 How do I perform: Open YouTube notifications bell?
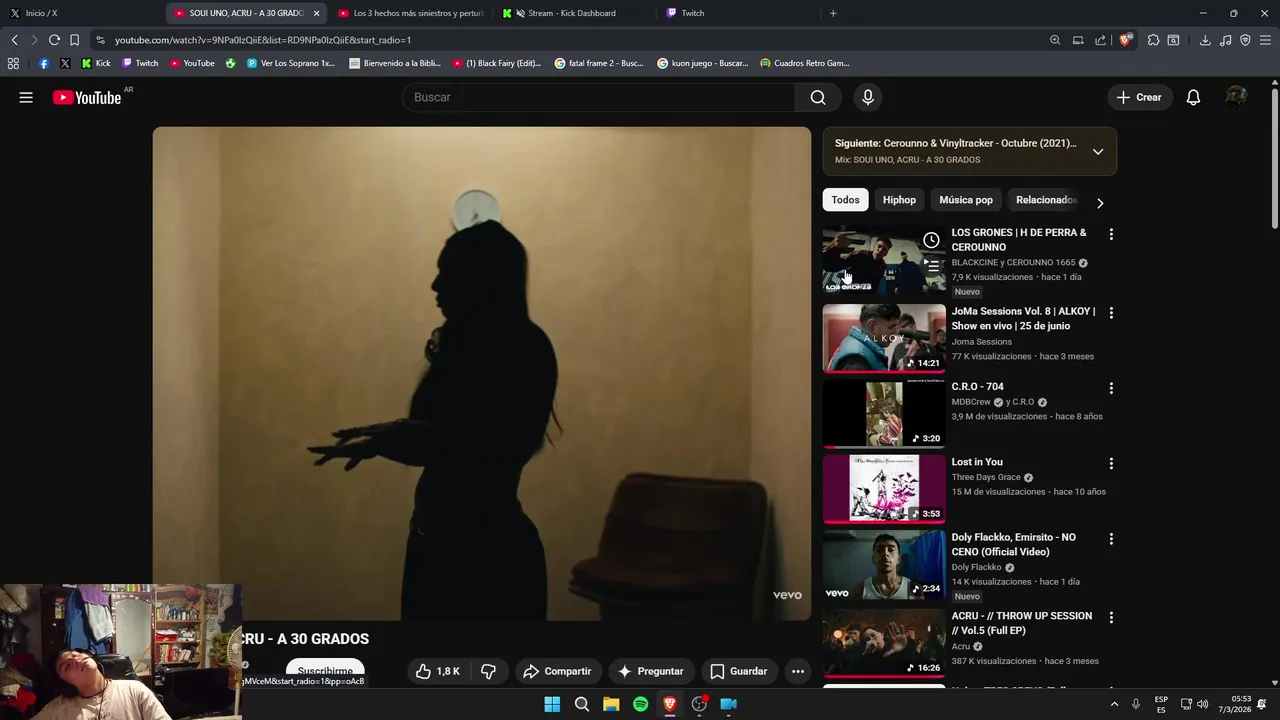pyautogui.click(x=1193, y=97)
